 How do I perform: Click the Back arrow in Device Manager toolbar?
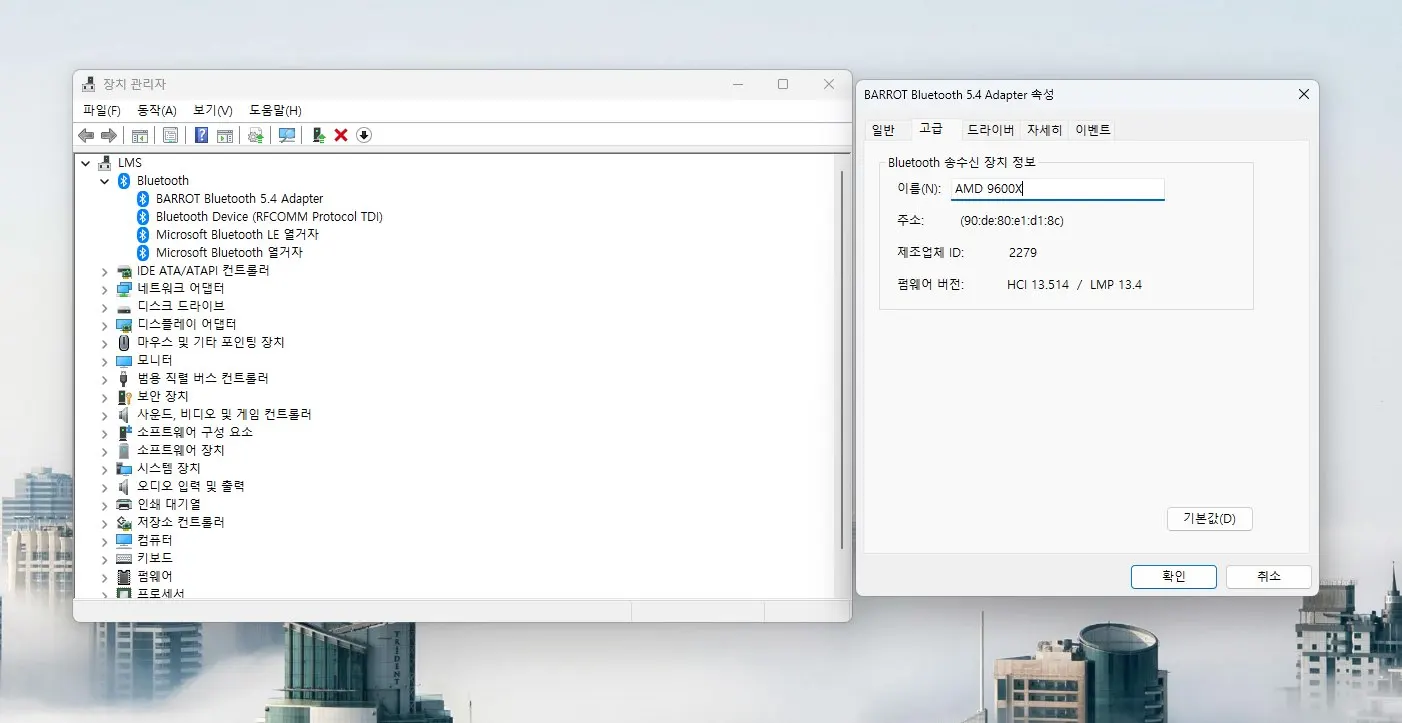86,135
